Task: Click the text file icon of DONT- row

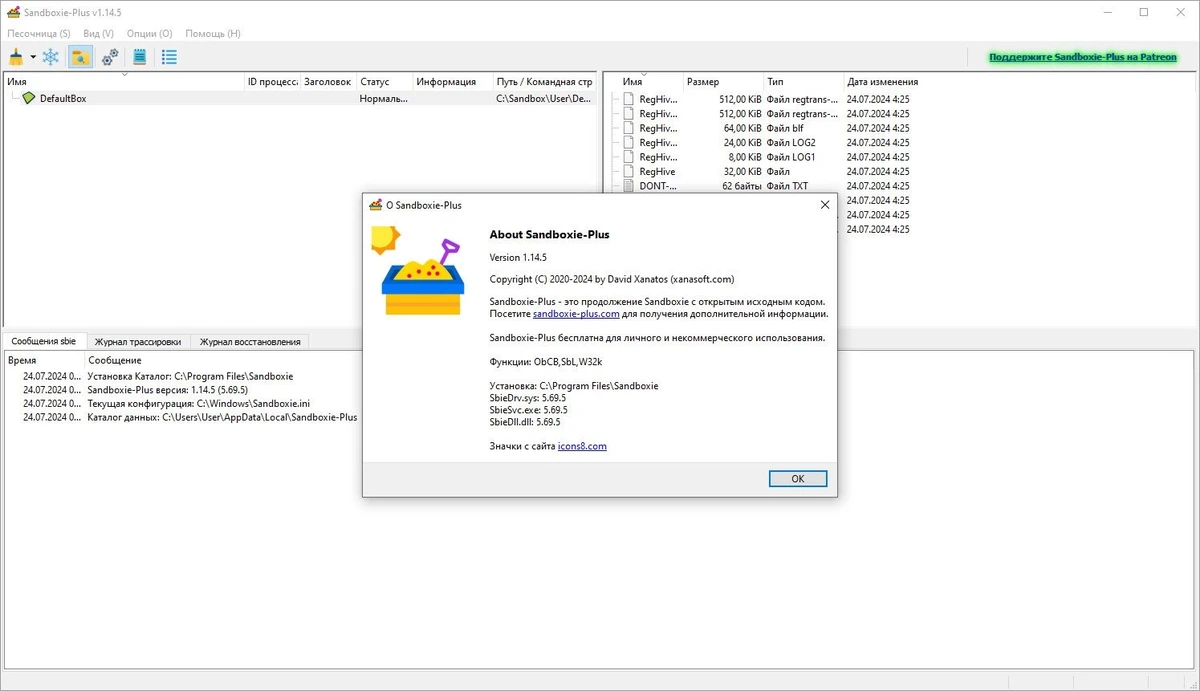Action: (x=629, y=186)
